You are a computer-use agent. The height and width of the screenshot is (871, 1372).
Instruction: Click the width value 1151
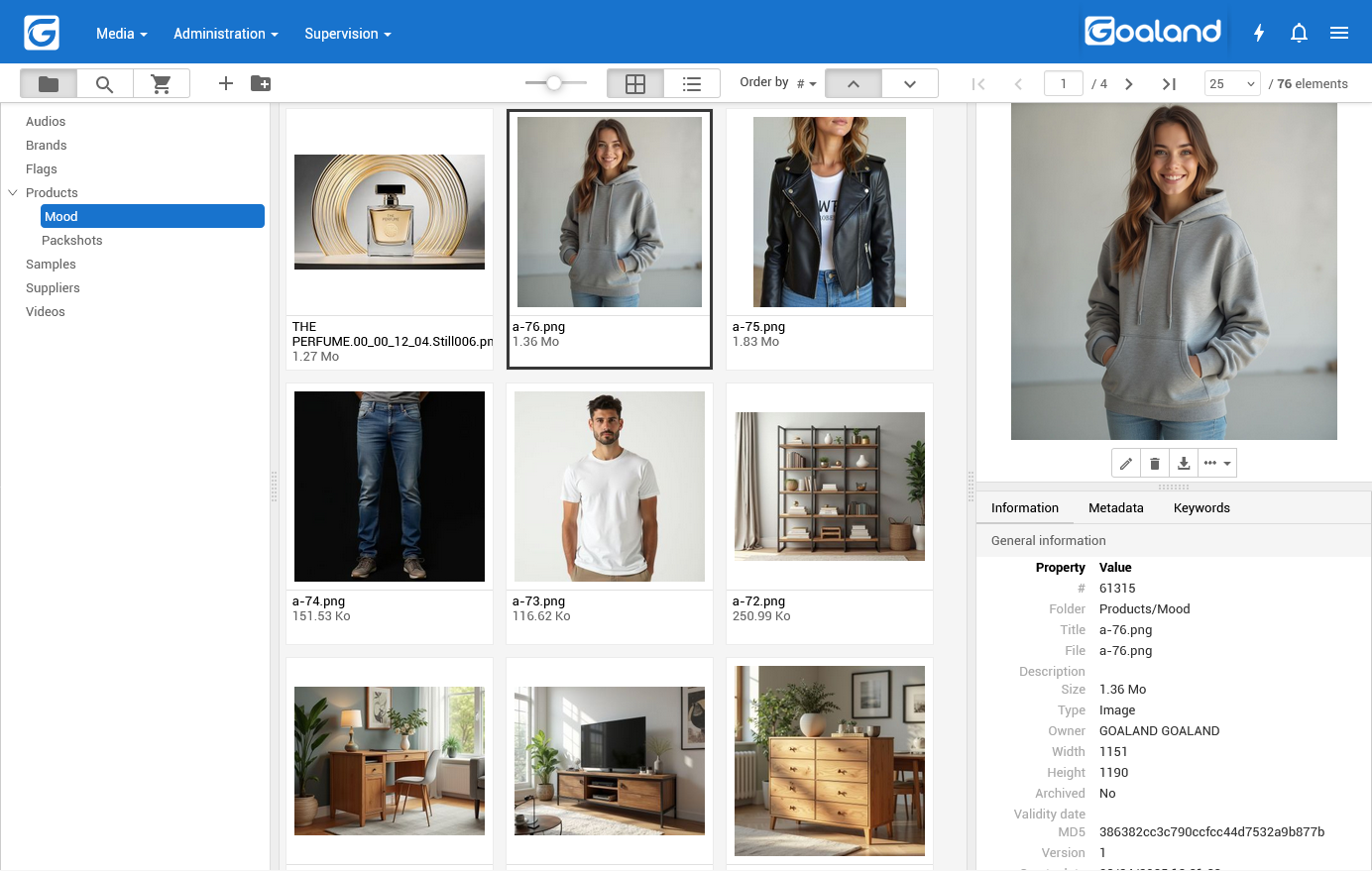[1113, 752]
